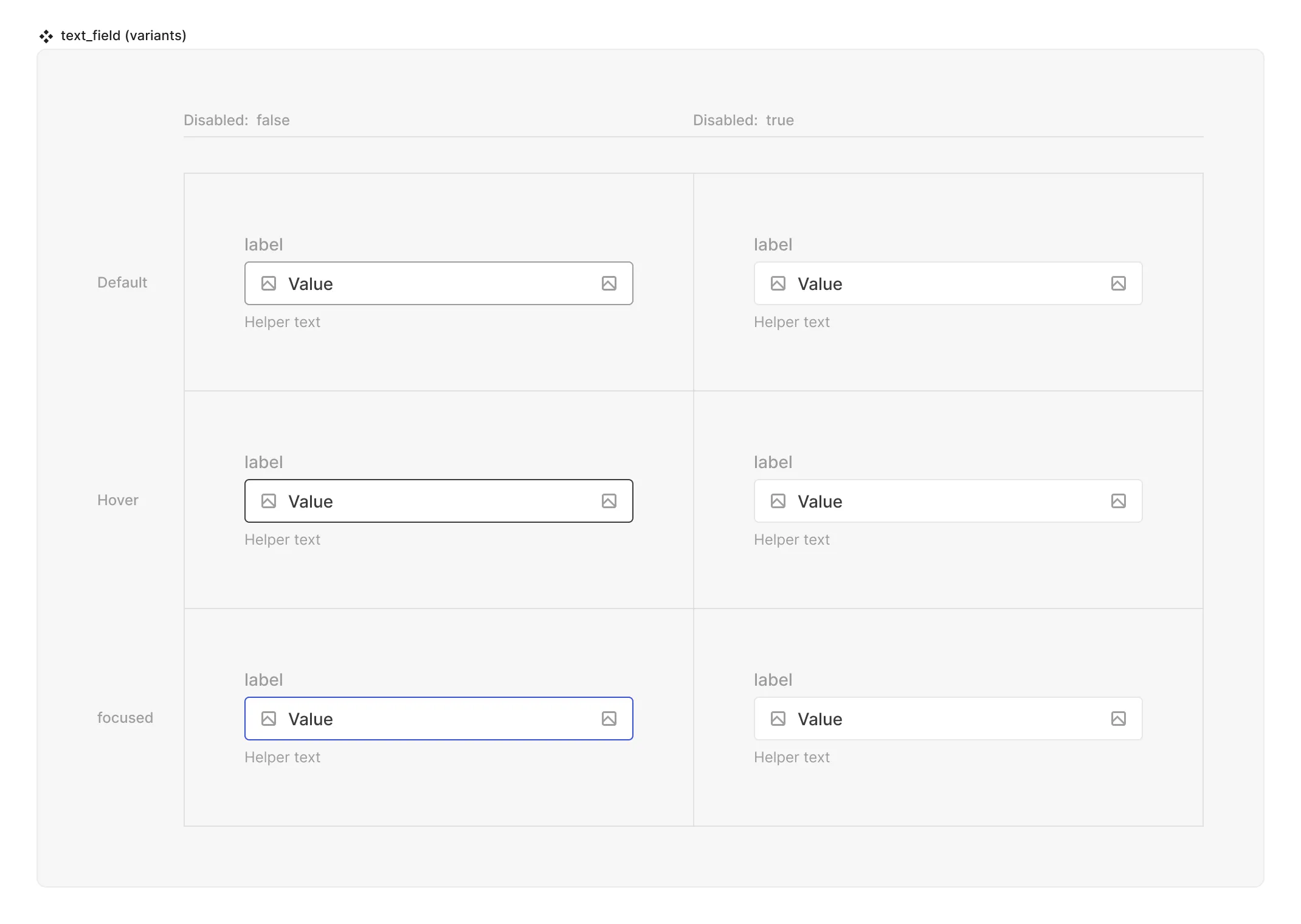This screenshot has width=1301, height=924.
Task: Click the right icon in Default enabled field
Action: pyautogui.click(x=609, y=283)
